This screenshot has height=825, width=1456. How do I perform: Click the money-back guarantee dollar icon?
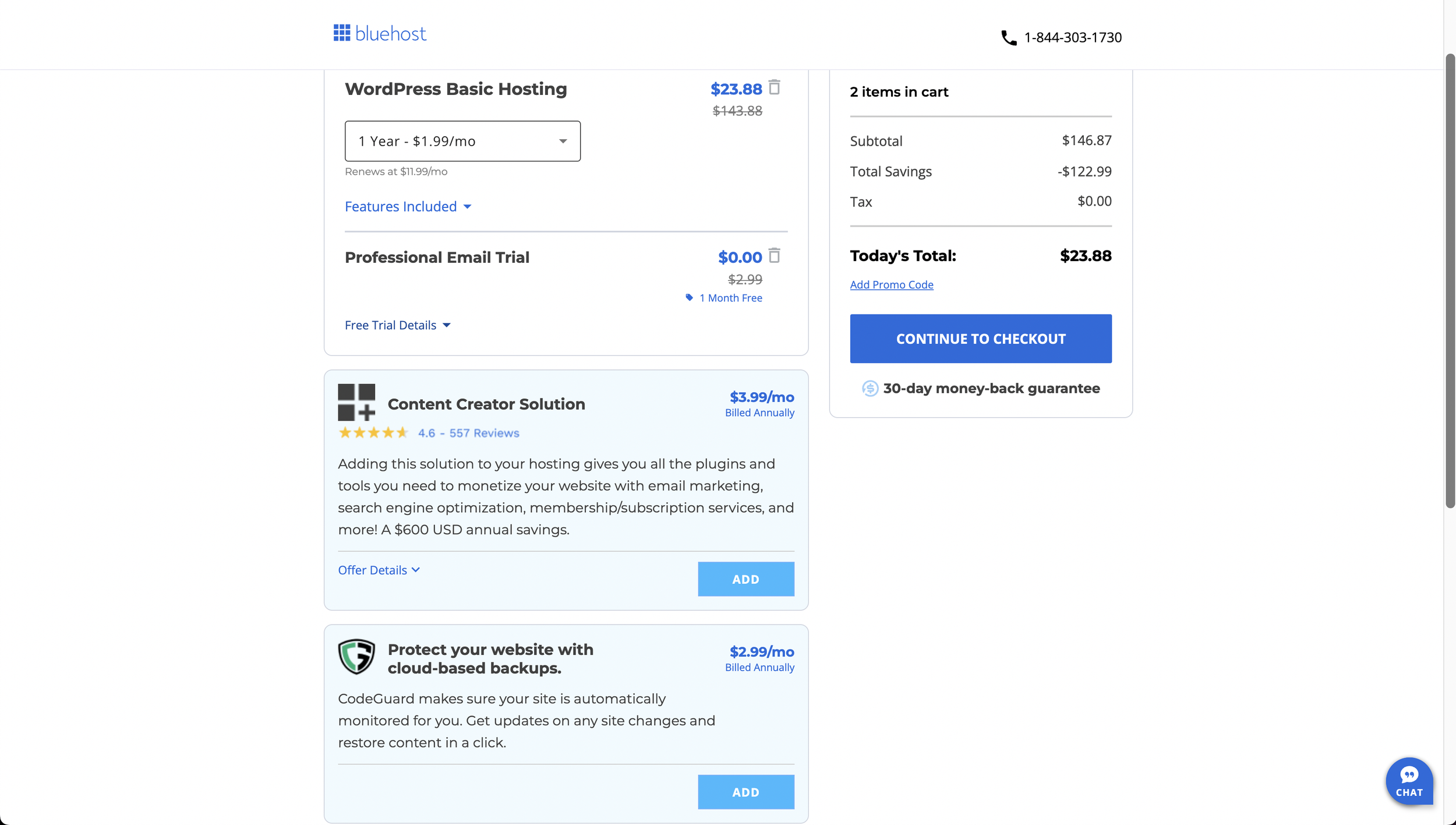870,389
